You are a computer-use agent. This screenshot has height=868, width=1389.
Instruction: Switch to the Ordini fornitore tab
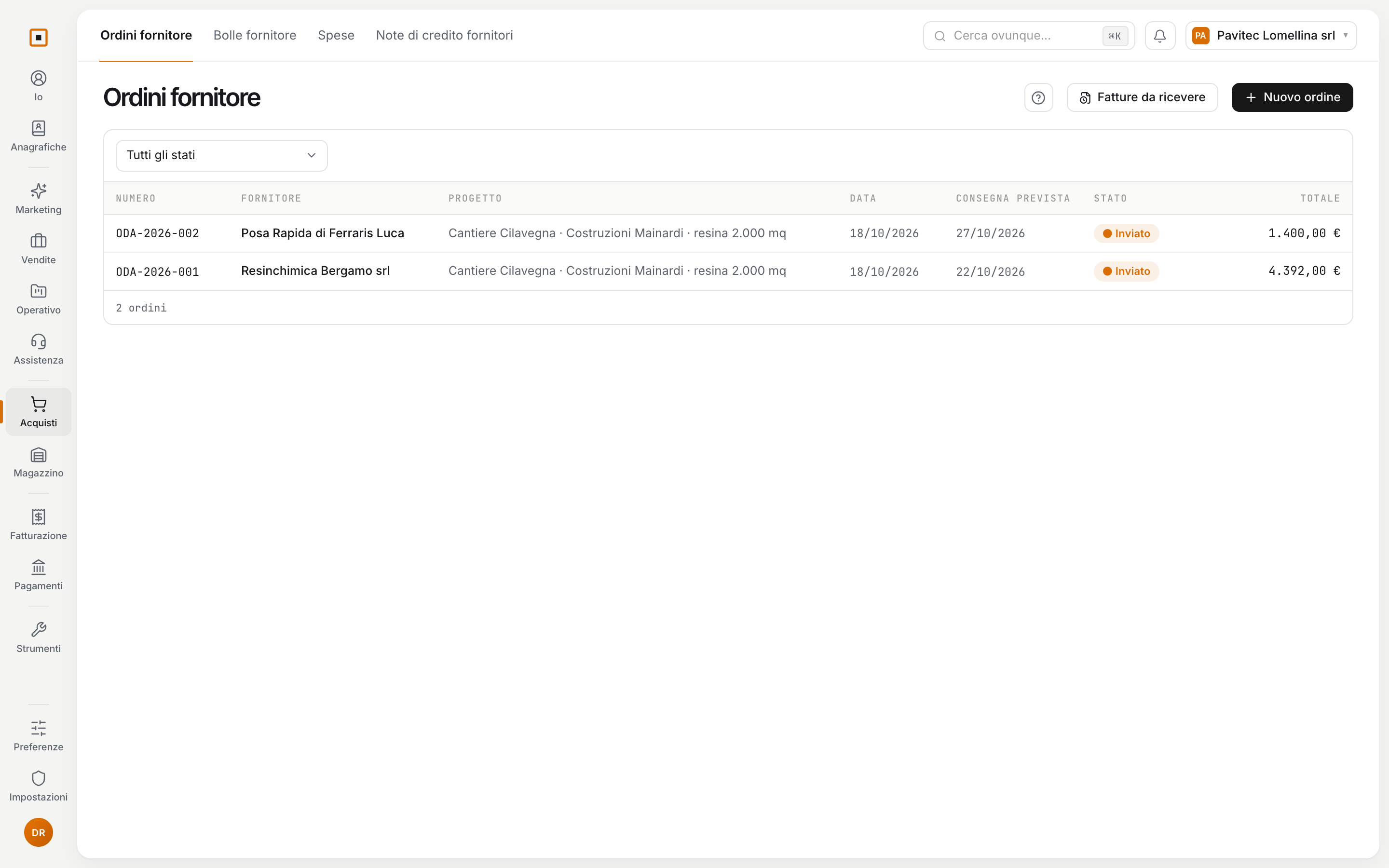[x=146, y=36]
